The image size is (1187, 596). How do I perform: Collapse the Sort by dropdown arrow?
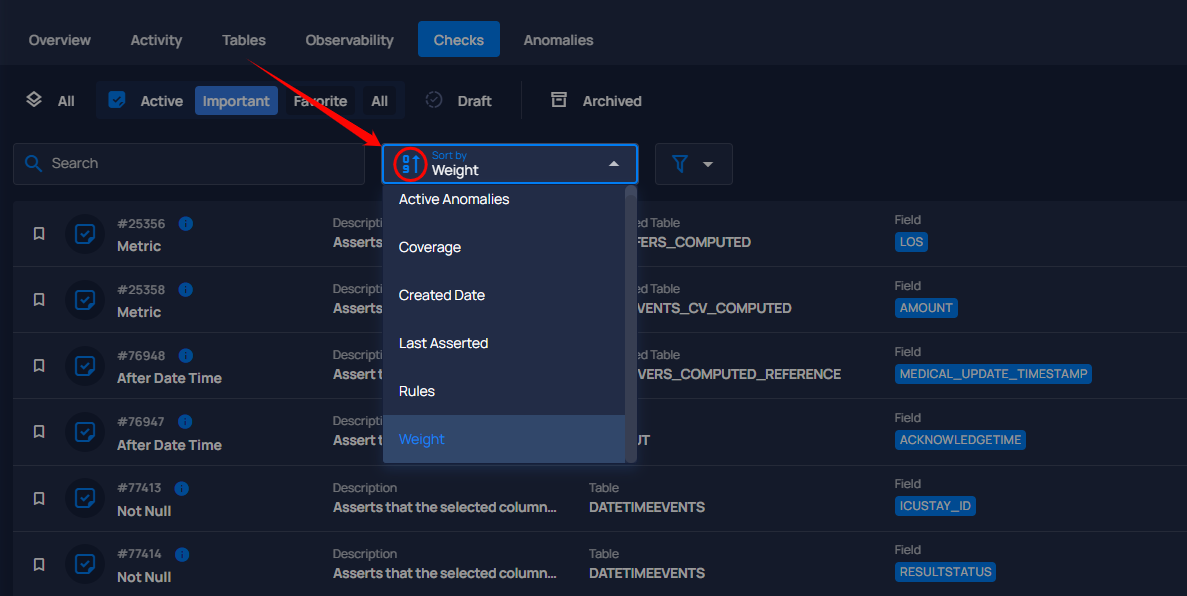pyautogui.click(x=614, y=164)
